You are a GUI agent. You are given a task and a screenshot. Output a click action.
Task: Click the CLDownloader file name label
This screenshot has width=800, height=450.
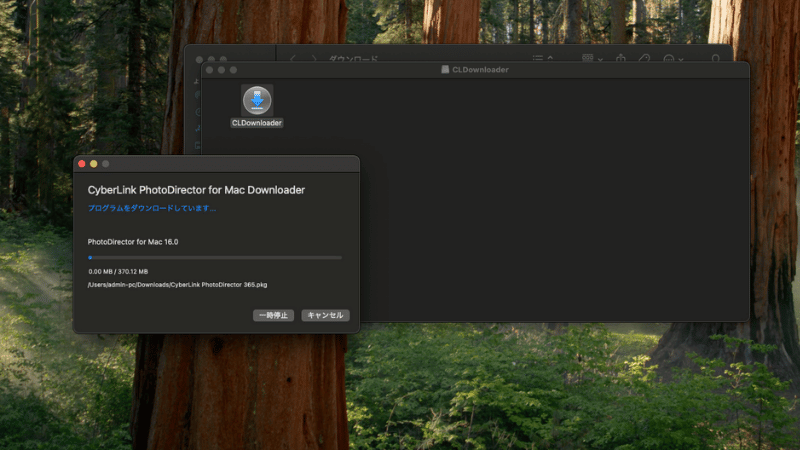coord(257,123)
